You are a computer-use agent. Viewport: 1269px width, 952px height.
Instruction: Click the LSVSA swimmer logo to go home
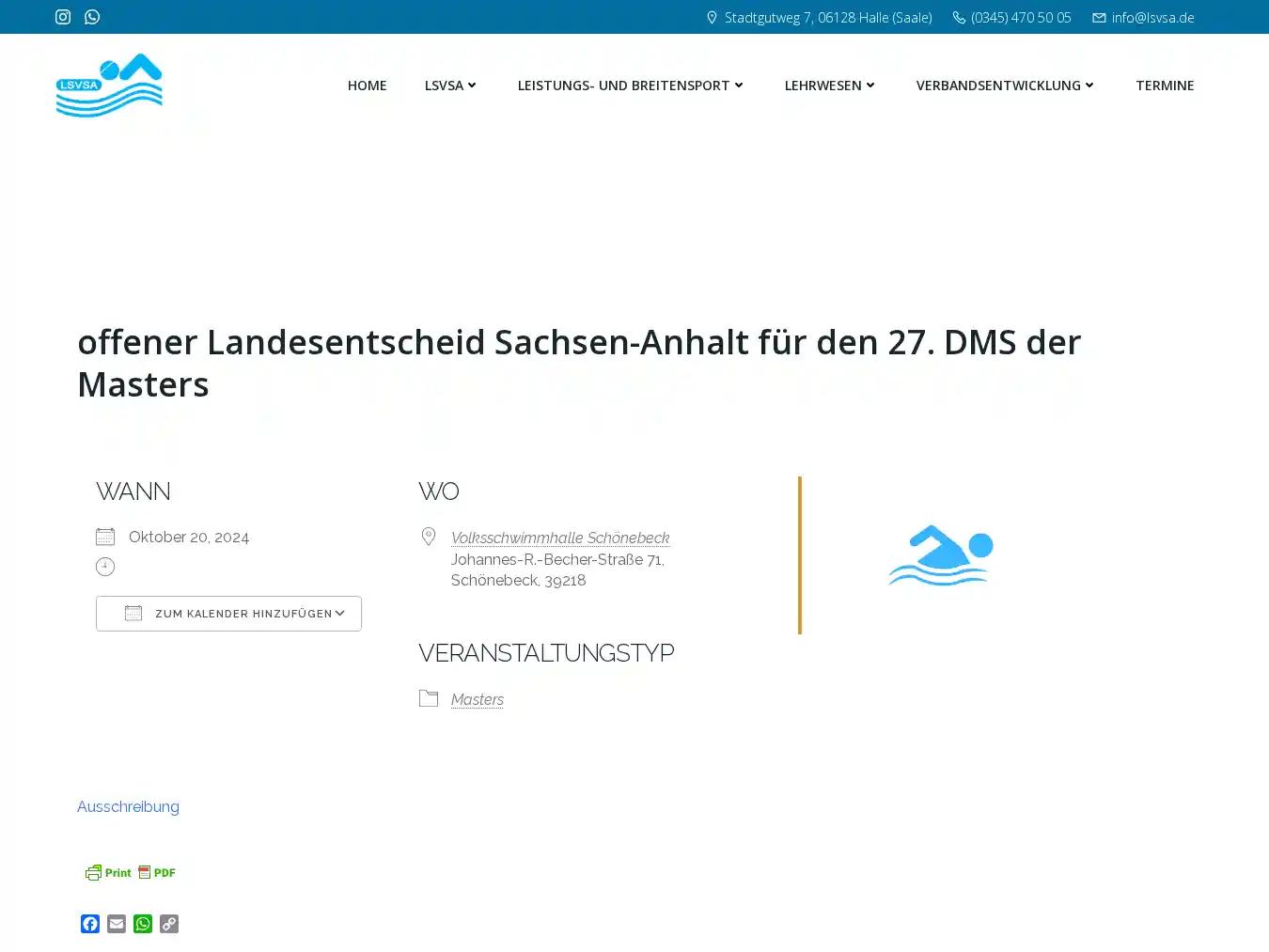coord(109,85)
